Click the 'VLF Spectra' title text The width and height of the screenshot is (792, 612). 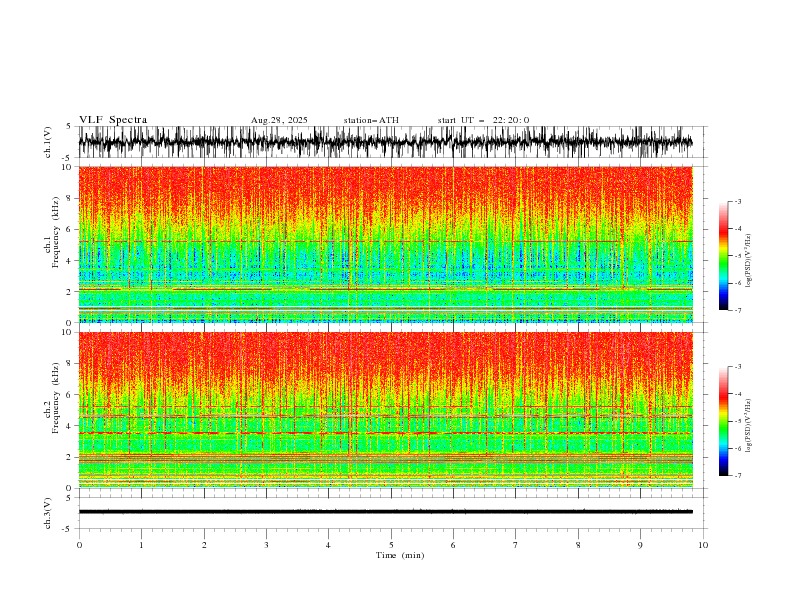coord(113,120)
